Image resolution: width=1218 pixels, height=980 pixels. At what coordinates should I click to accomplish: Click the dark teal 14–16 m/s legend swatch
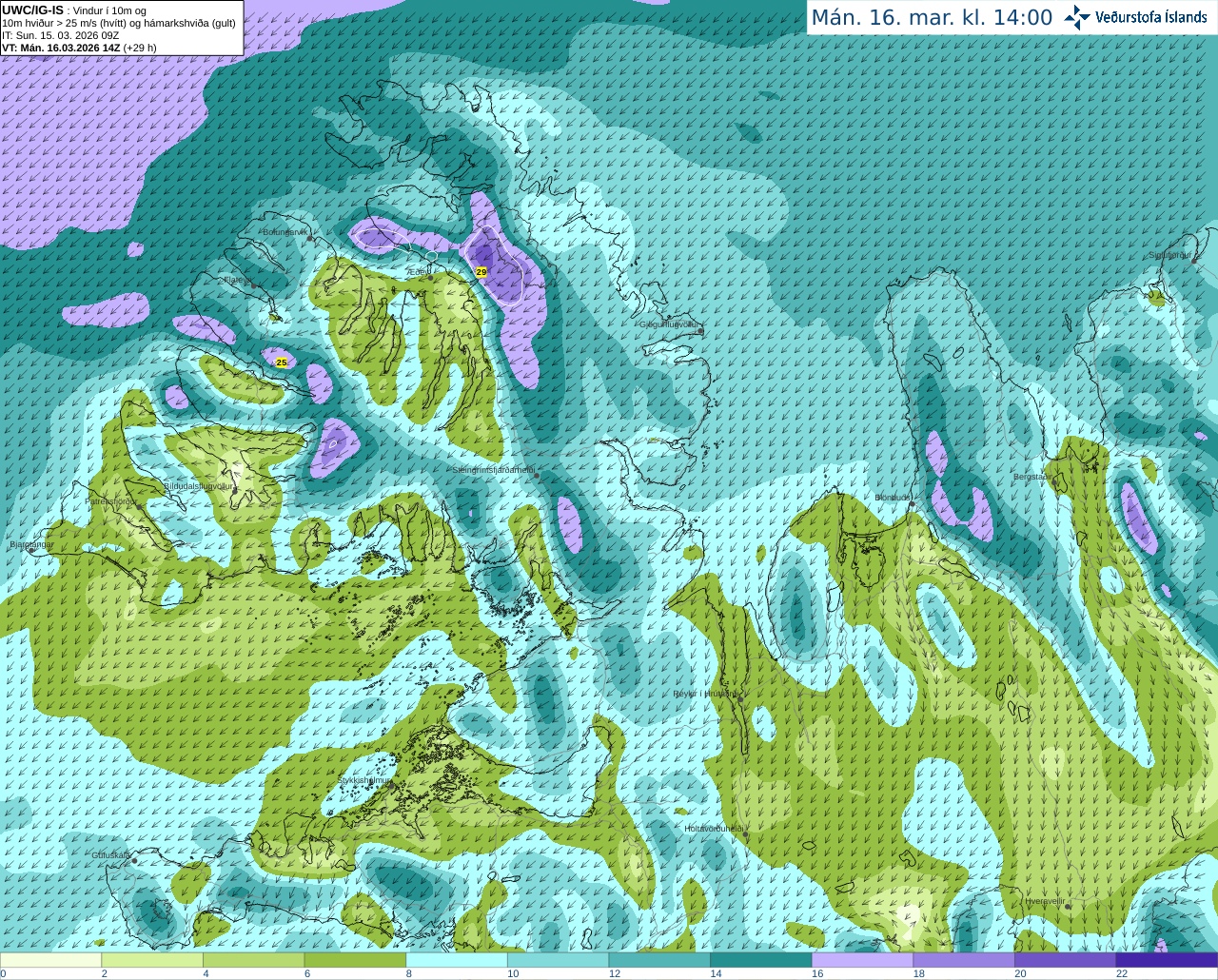[x=760, y=960]
